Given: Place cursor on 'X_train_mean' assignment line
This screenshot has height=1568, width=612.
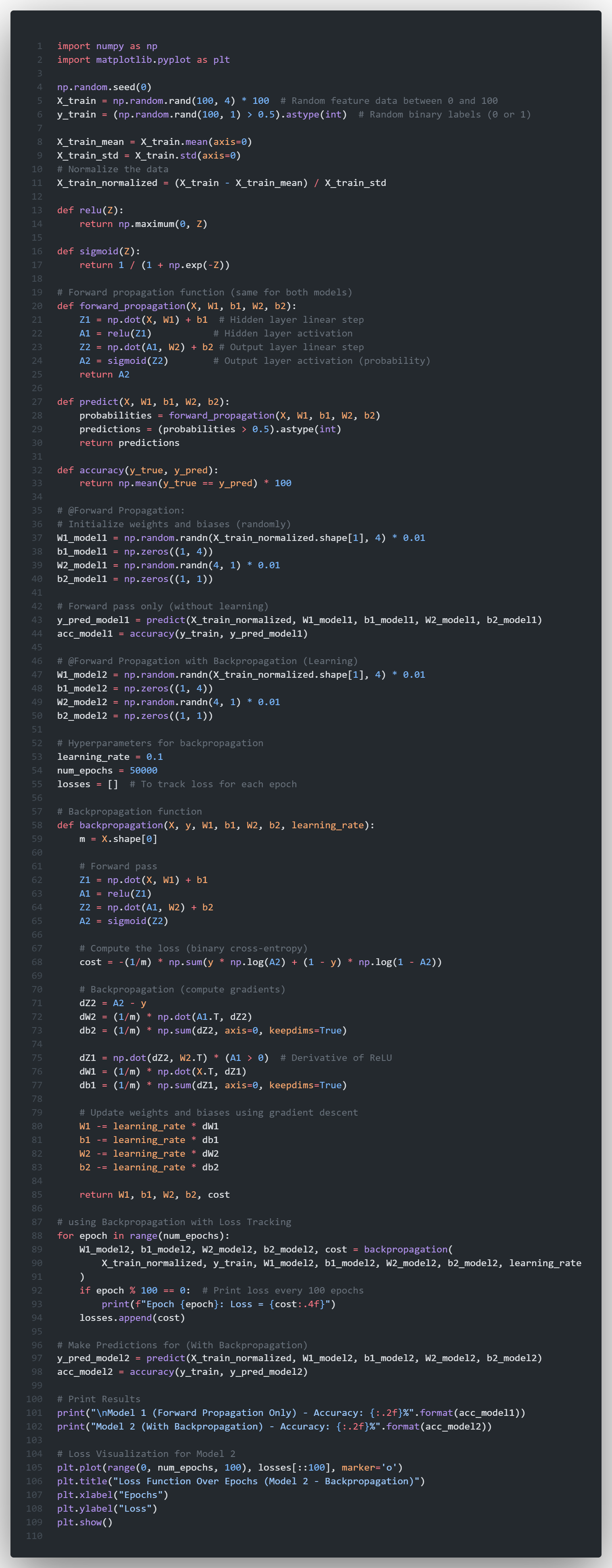Looking at the screenshot, I should (155, 142).
